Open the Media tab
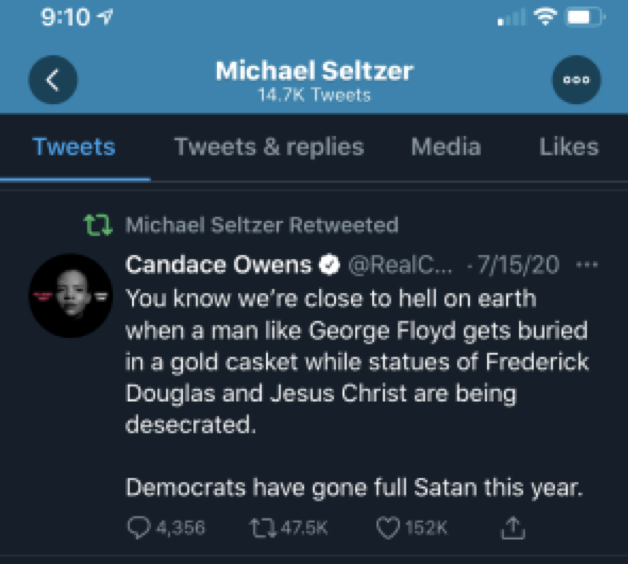628x564 pixels. [446, 147]
